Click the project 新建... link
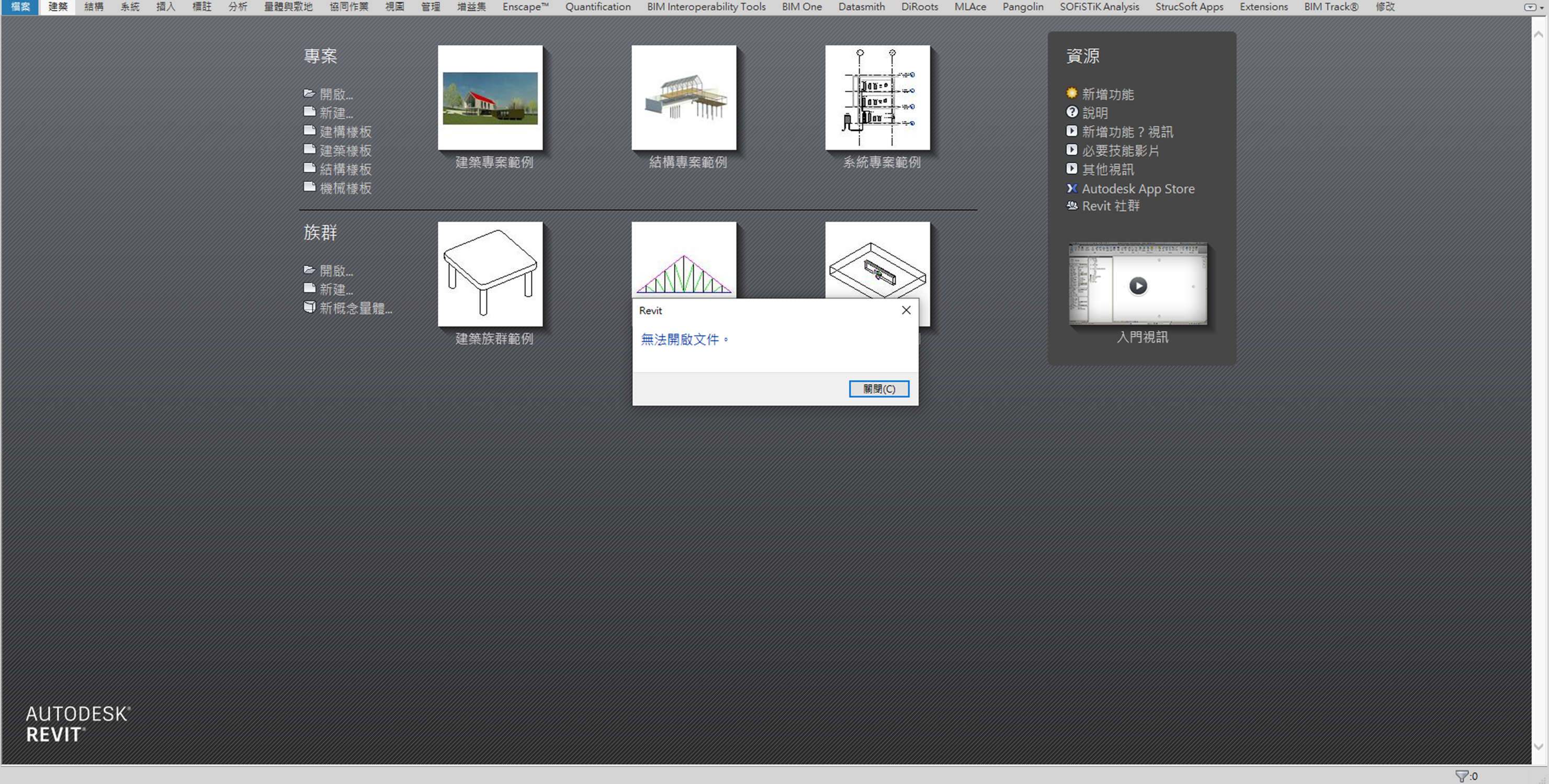The image size is (1549, 784). point(336,113)
